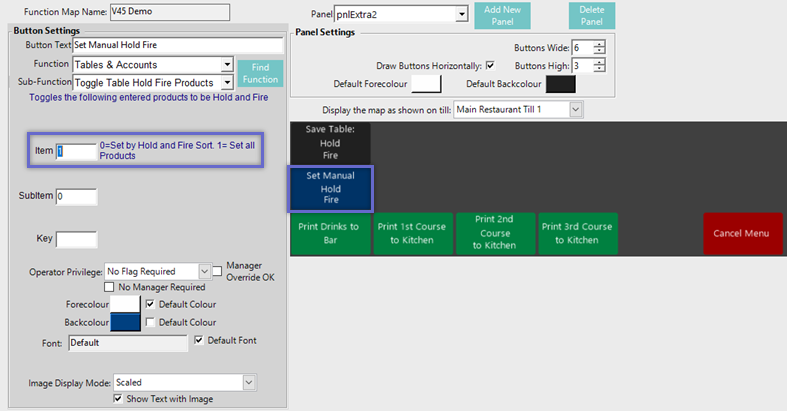Click the Find Function button

pyautogui.click(x=260, y=73)
